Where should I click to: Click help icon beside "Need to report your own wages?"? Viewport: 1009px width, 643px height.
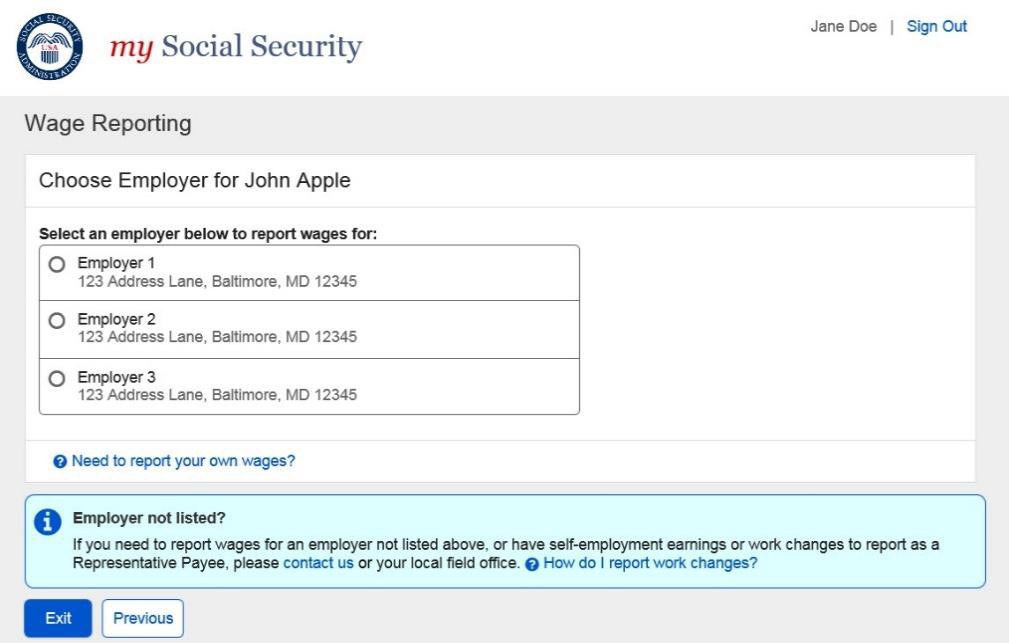[x=60, y=462]
